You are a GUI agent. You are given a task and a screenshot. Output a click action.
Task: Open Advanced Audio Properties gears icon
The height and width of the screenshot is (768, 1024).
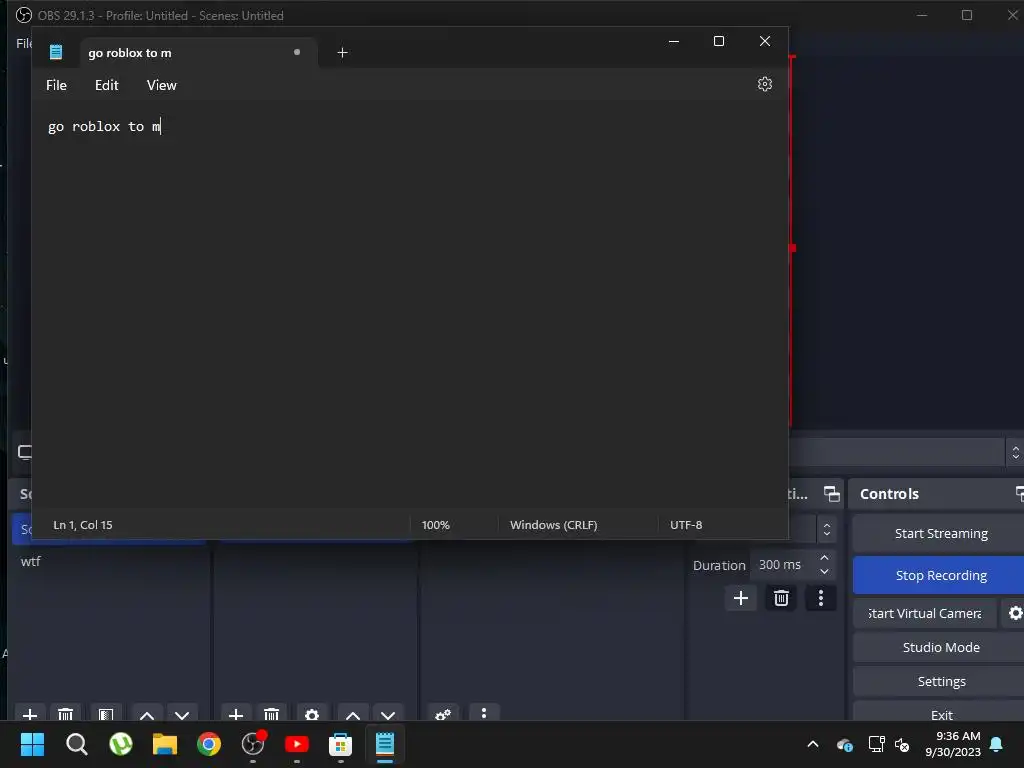443,714
